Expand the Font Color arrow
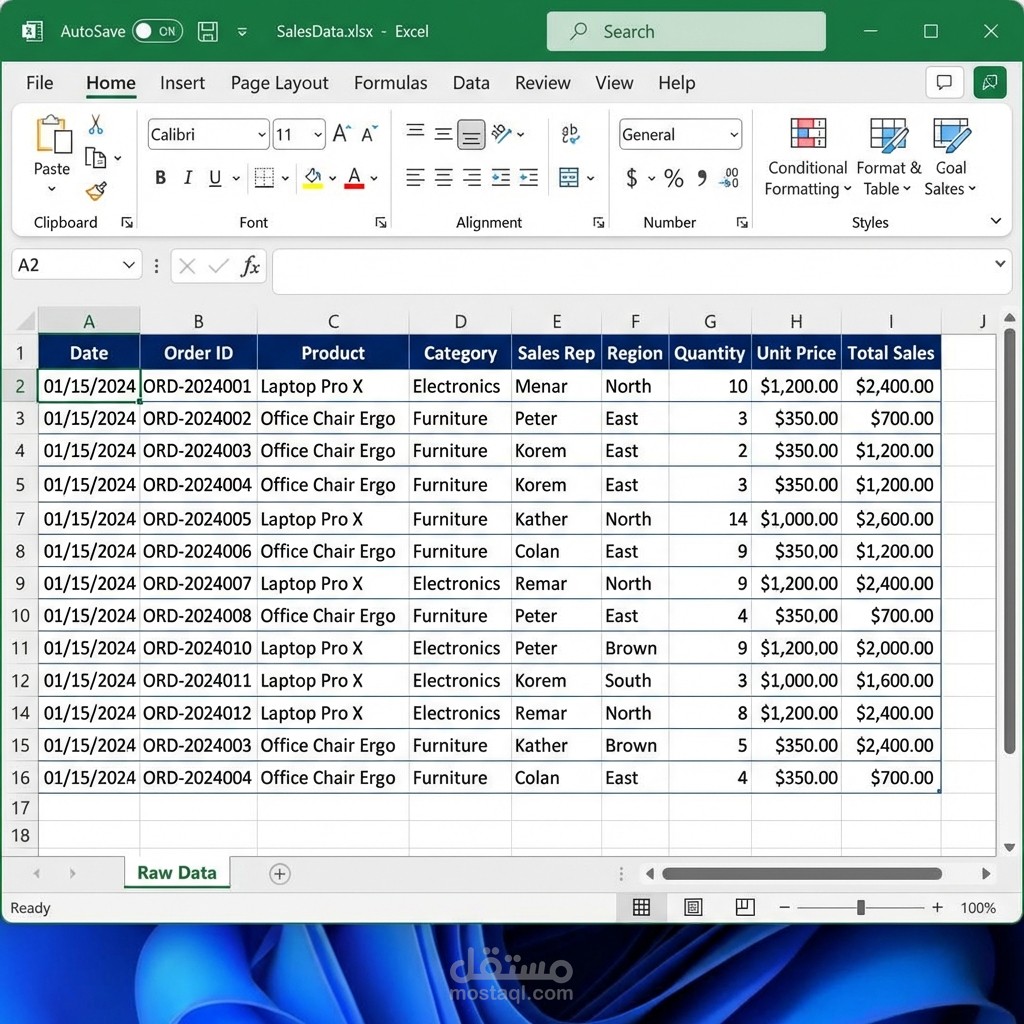The height and width of the screenshot is (1024, 1024). click(374, 178)
